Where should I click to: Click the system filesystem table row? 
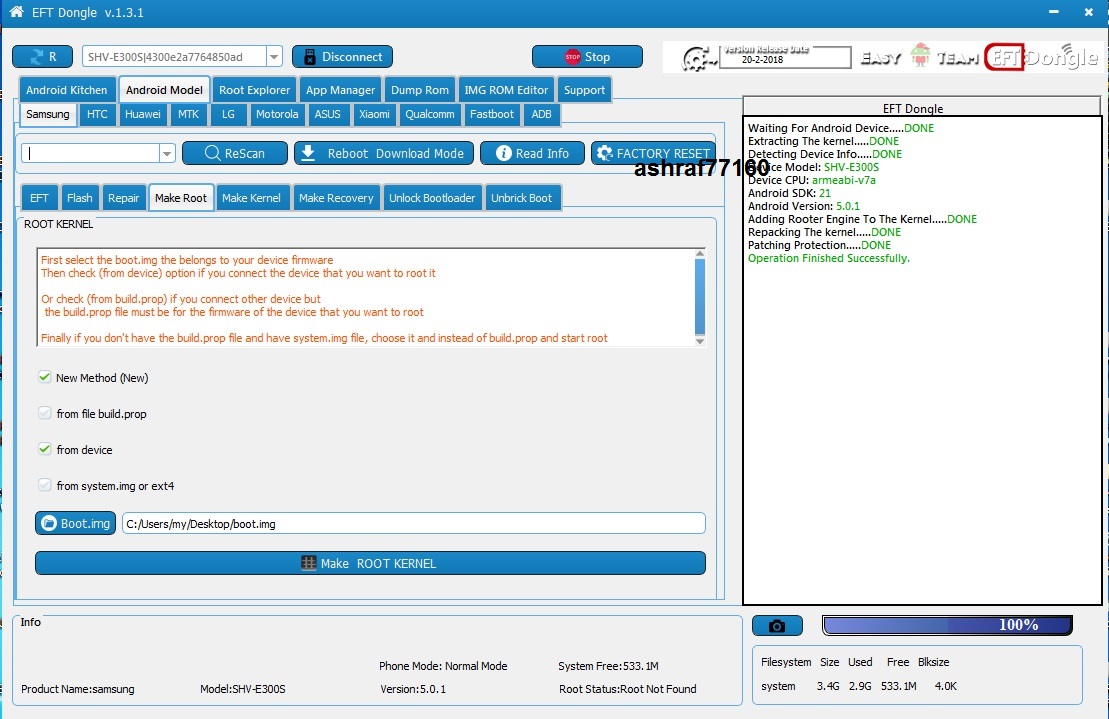859,686
